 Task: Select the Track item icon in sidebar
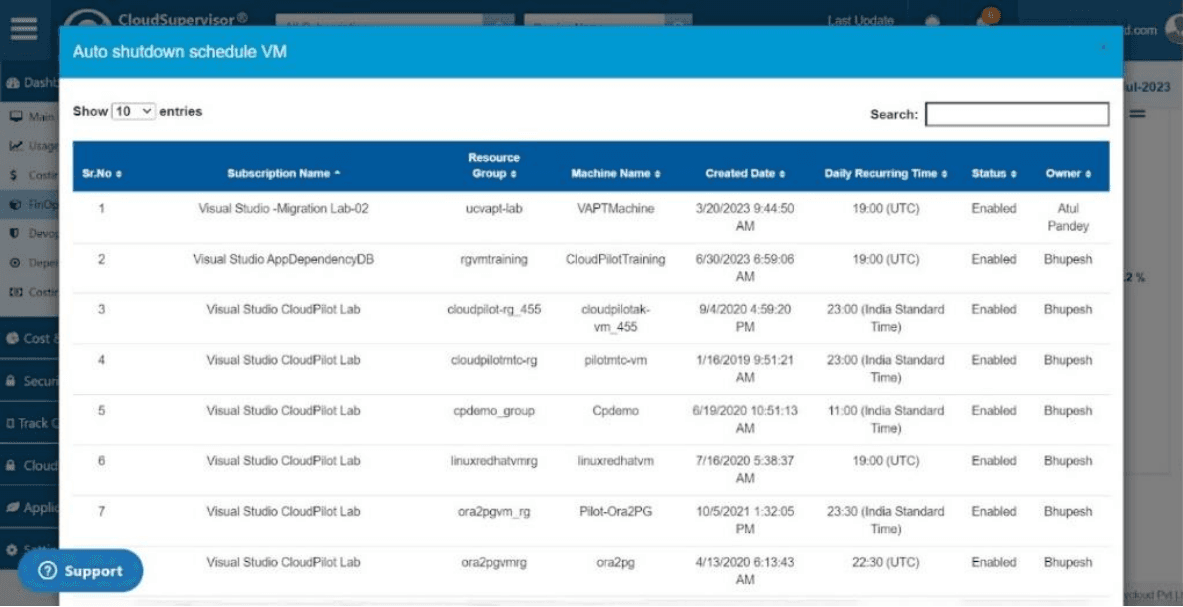pos(11,424)
